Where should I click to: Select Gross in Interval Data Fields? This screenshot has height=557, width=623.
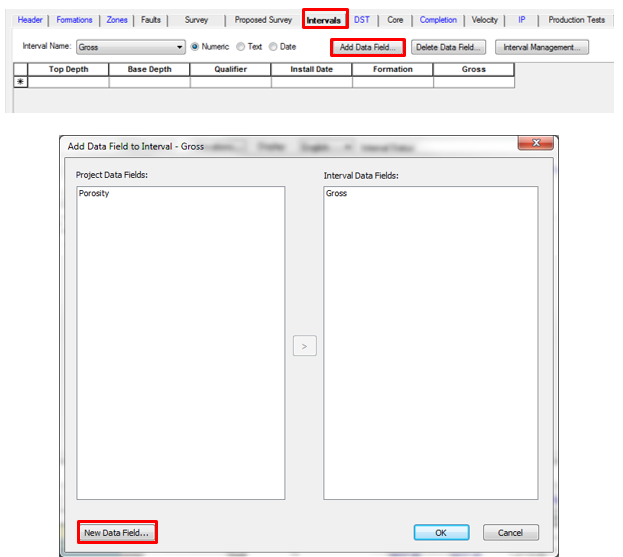tap(336, 193)
